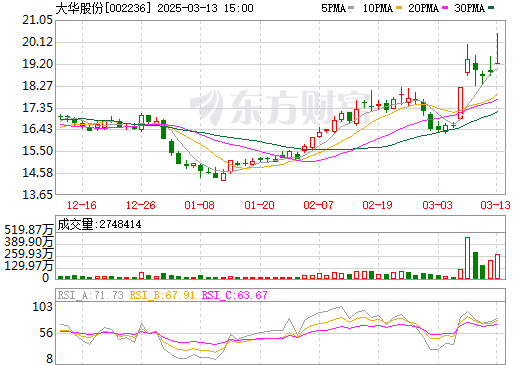
Task: Click the 13.65 price axis label
Action: pos(37,194)
